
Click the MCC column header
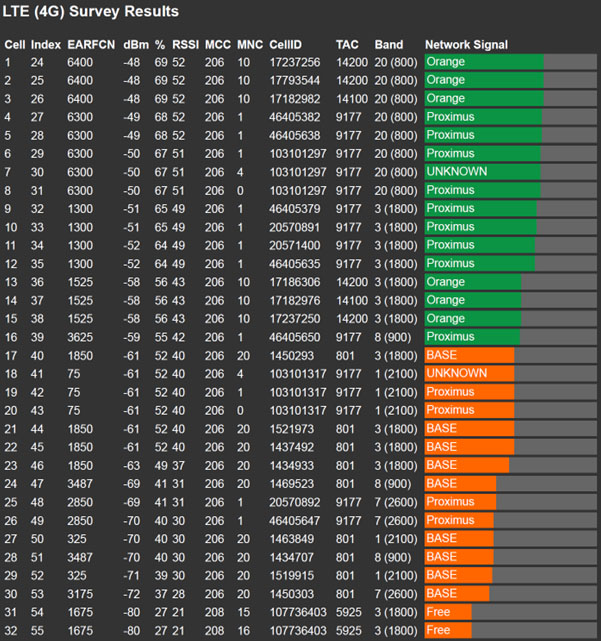[218, 45]
